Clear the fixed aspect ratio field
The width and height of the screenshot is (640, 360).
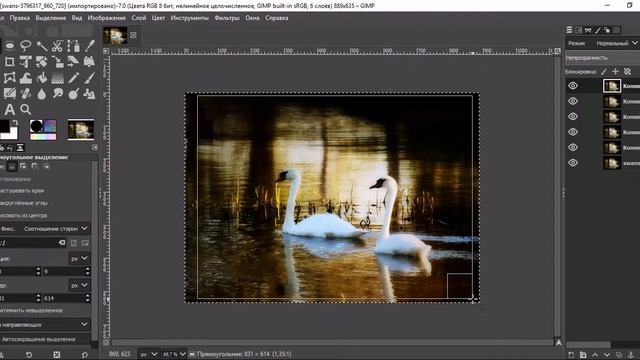click(x=62, y=242)
